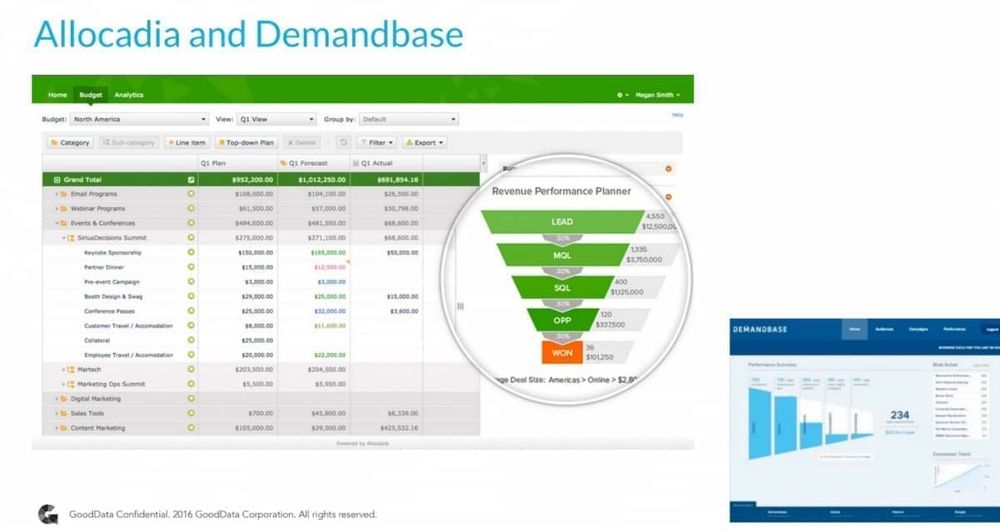Open the Filter dropdown
Screen dimensions: 1000x530
coord(377,143)
